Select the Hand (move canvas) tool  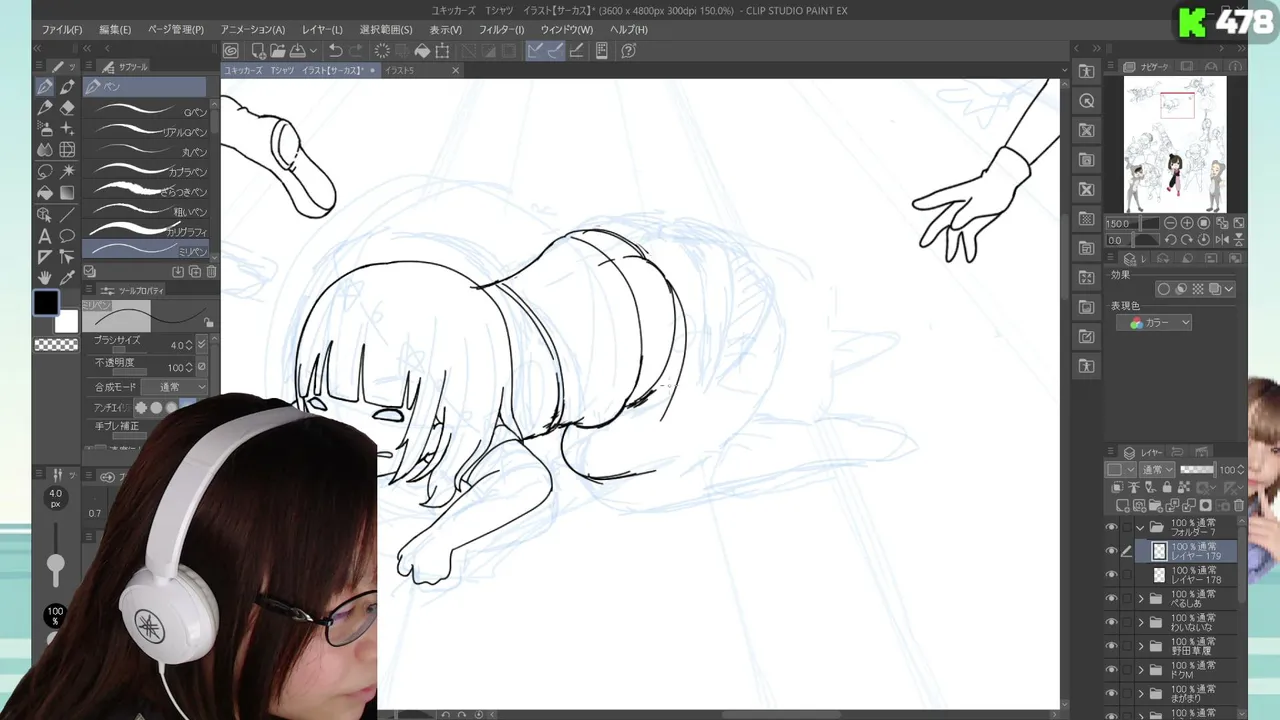[x=45, y=277]
